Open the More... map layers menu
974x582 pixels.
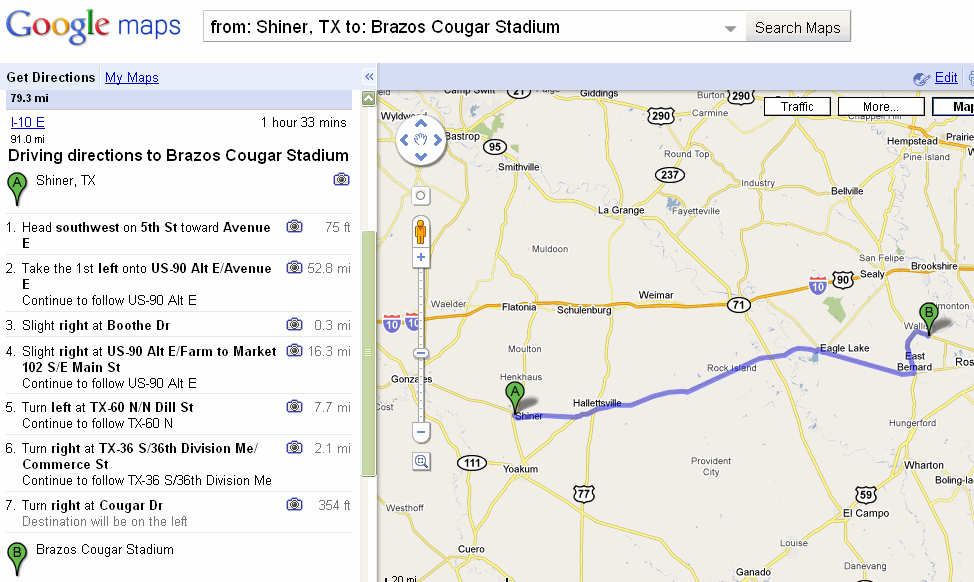tap(880, 107)
